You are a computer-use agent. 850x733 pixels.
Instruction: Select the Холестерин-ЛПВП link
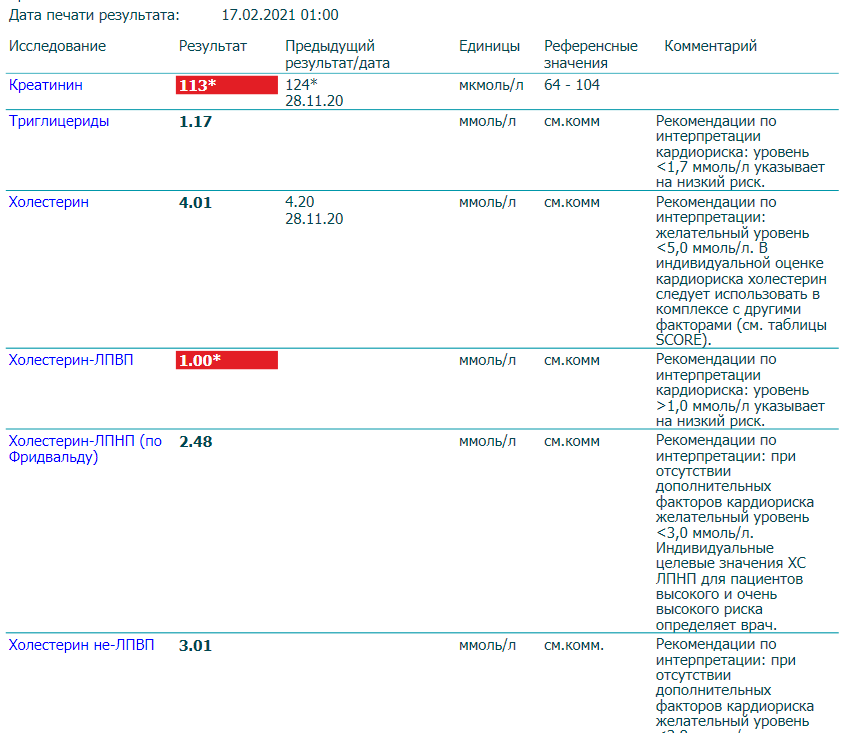coord(71,360)
